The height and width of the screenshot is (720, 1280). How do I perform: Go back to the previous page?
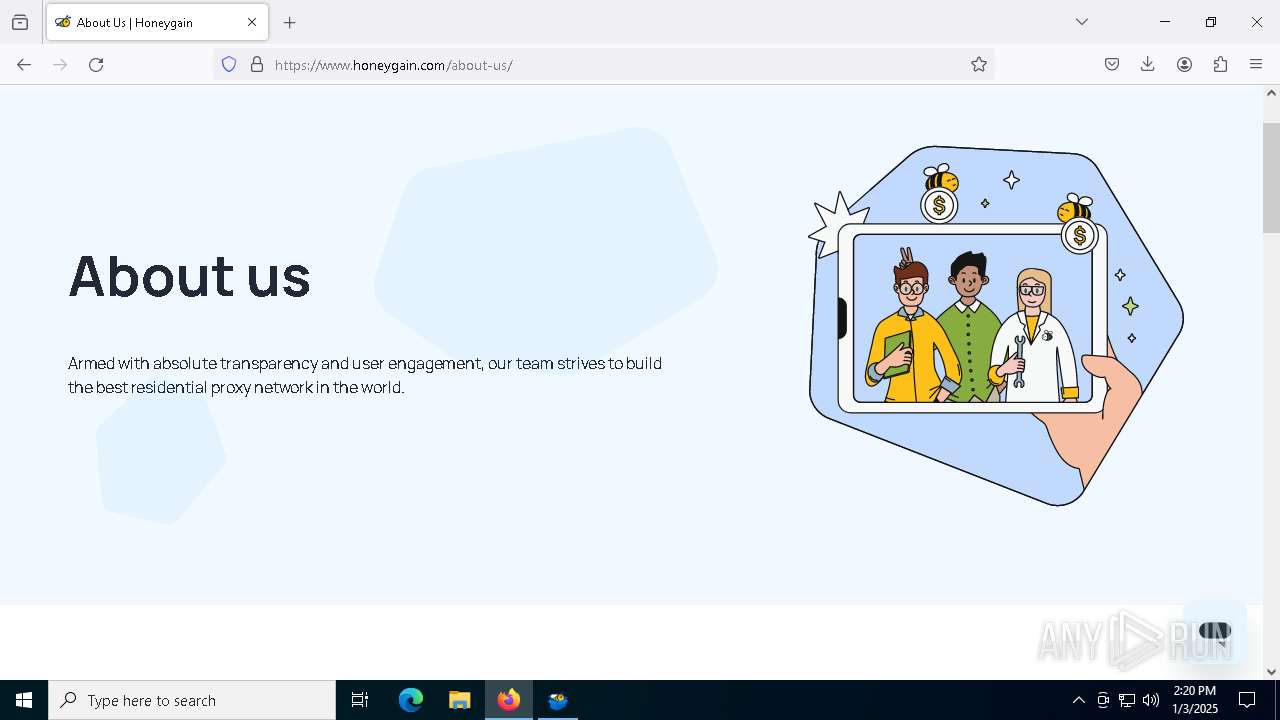24,64
